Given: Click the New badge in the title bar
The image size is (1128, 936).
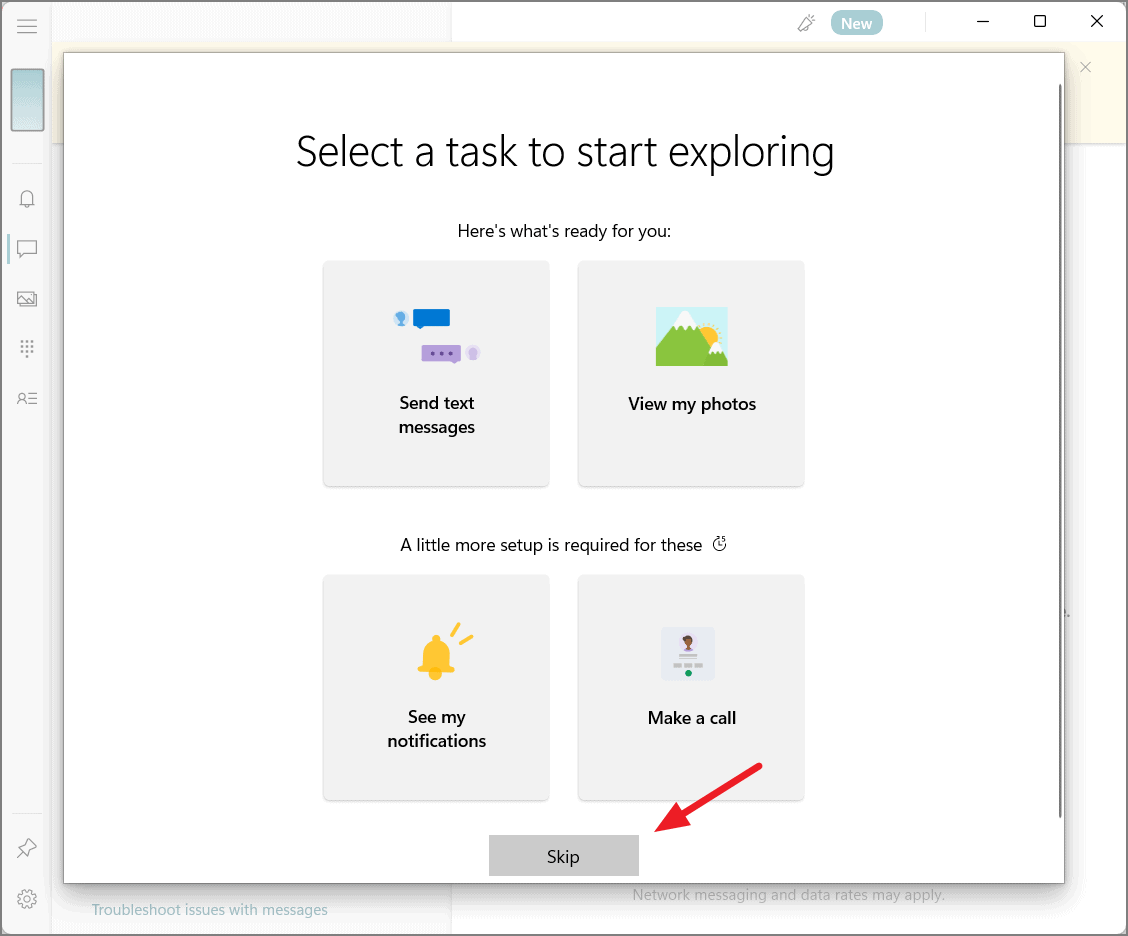Looking at the screenshot, I should tap(856, 22).
